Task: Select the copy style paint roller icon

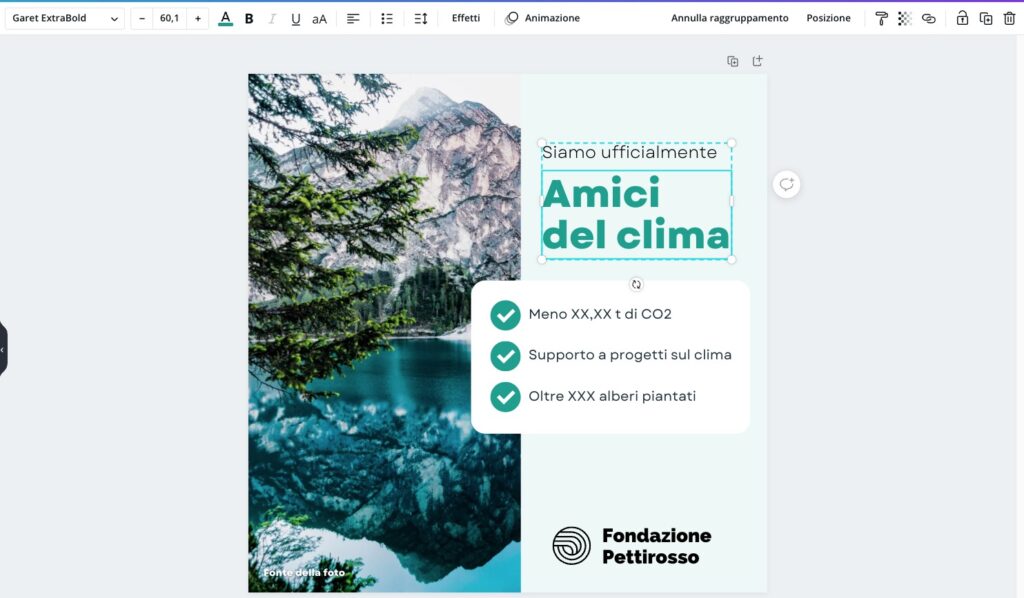Action: pos(882,19)
